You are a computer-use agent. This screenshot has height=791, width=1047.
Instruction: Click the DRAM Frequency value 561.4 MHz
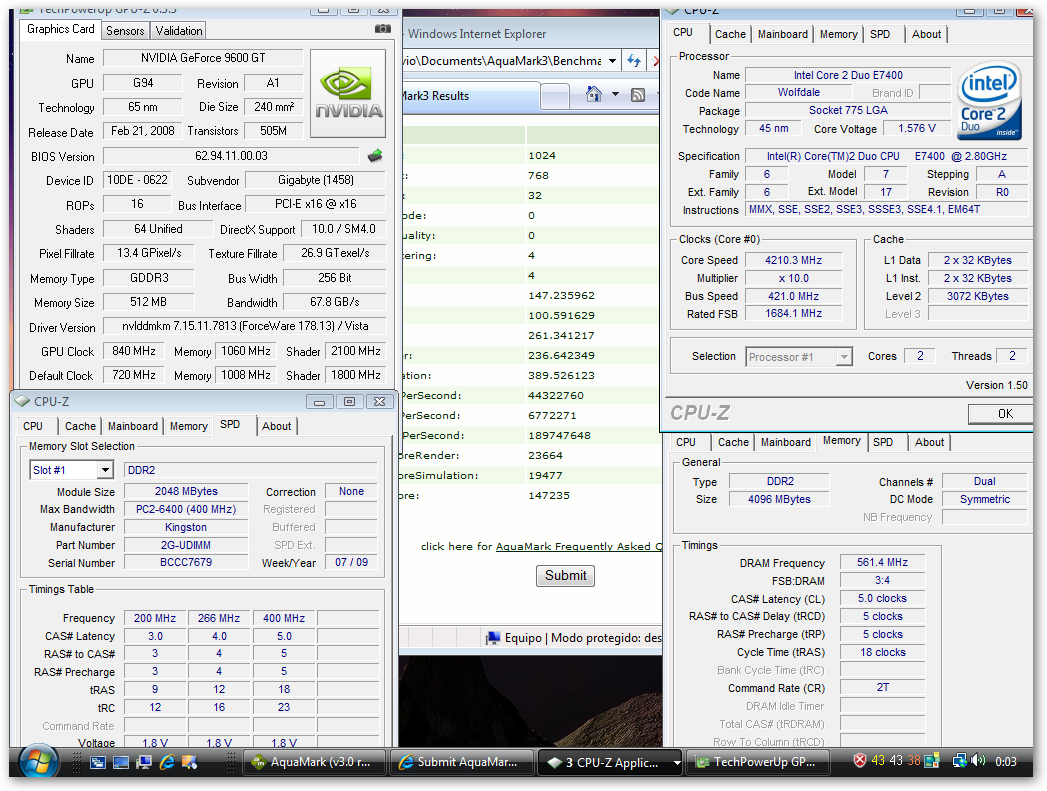pyautogui.click(x=882, y=563)
